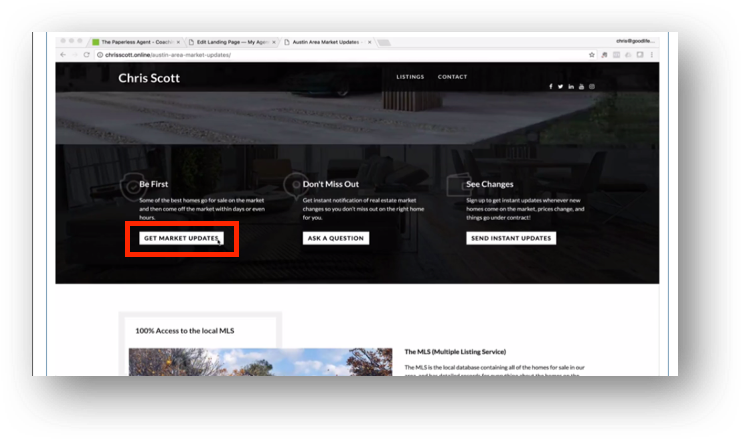The height and width of the screenshot is (441, 743).
Task: Click the See Changes heading
Action: (x=489, y=184)
